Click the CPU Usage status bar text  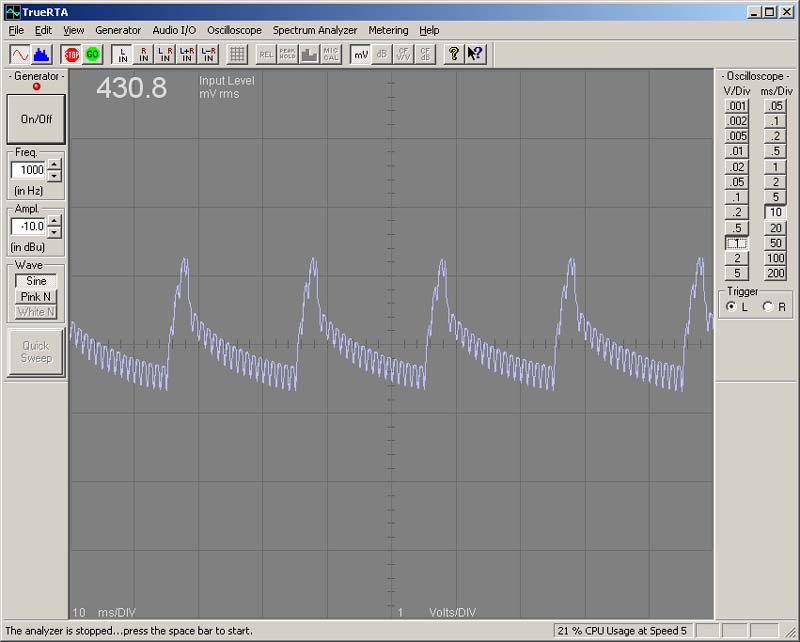[x=622, y=631]
